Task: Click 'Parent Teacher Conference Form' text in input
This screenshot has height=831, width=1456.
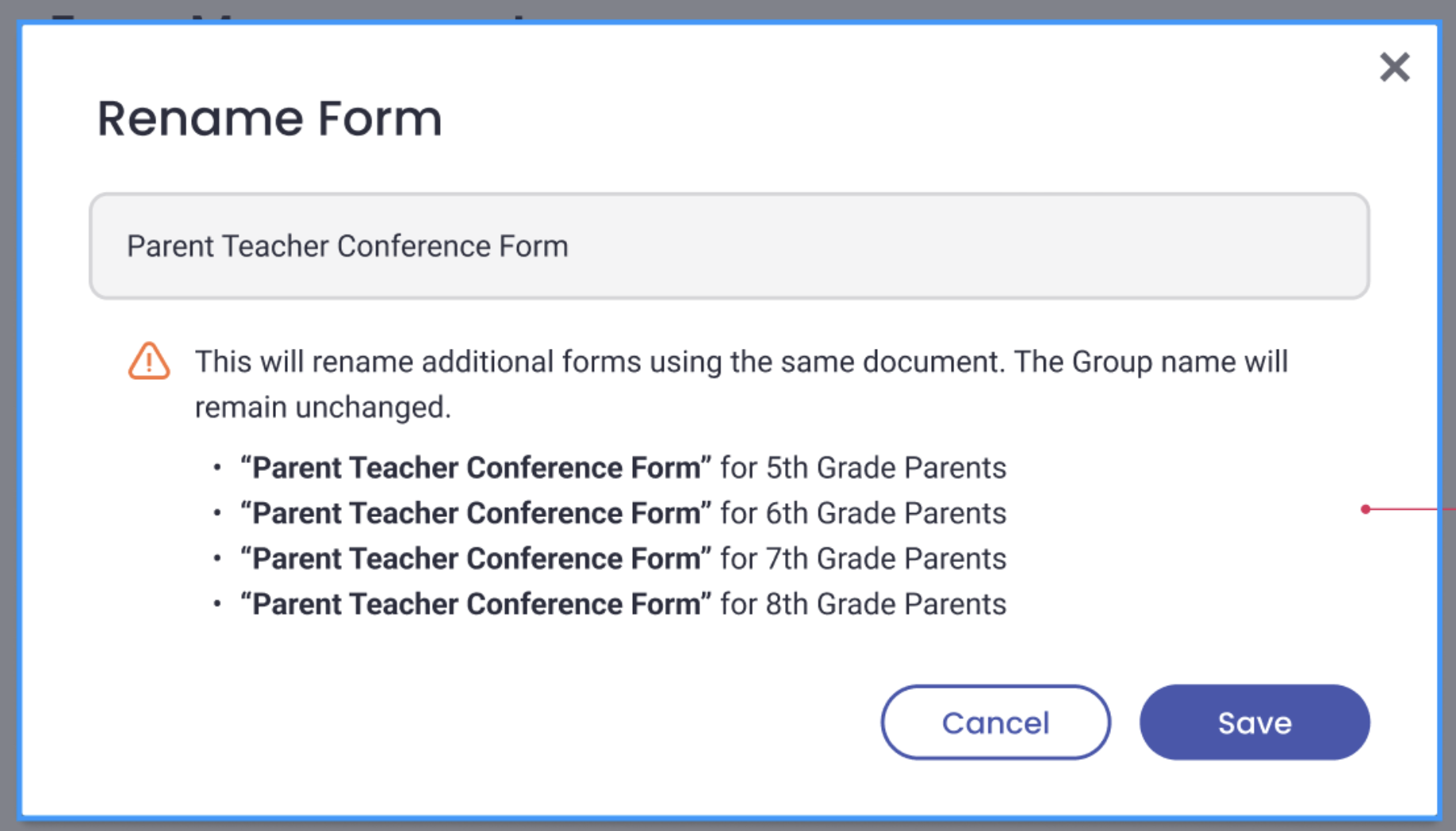Action: (347, 246)
